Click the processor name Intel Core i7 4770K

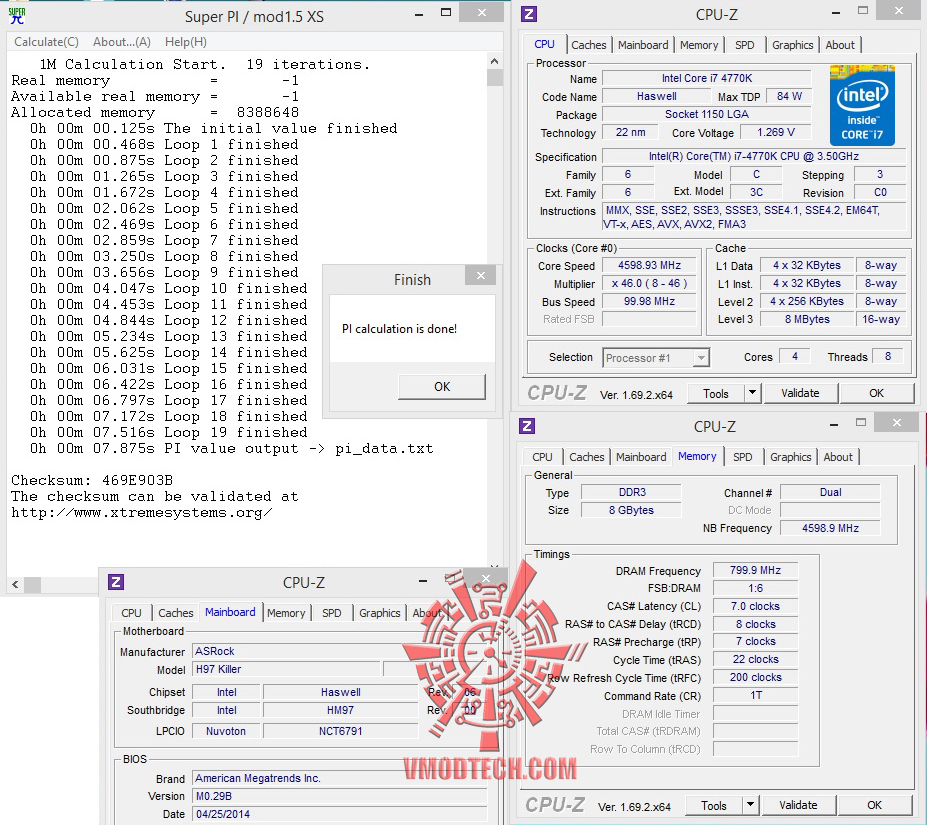tap(706, 78)
